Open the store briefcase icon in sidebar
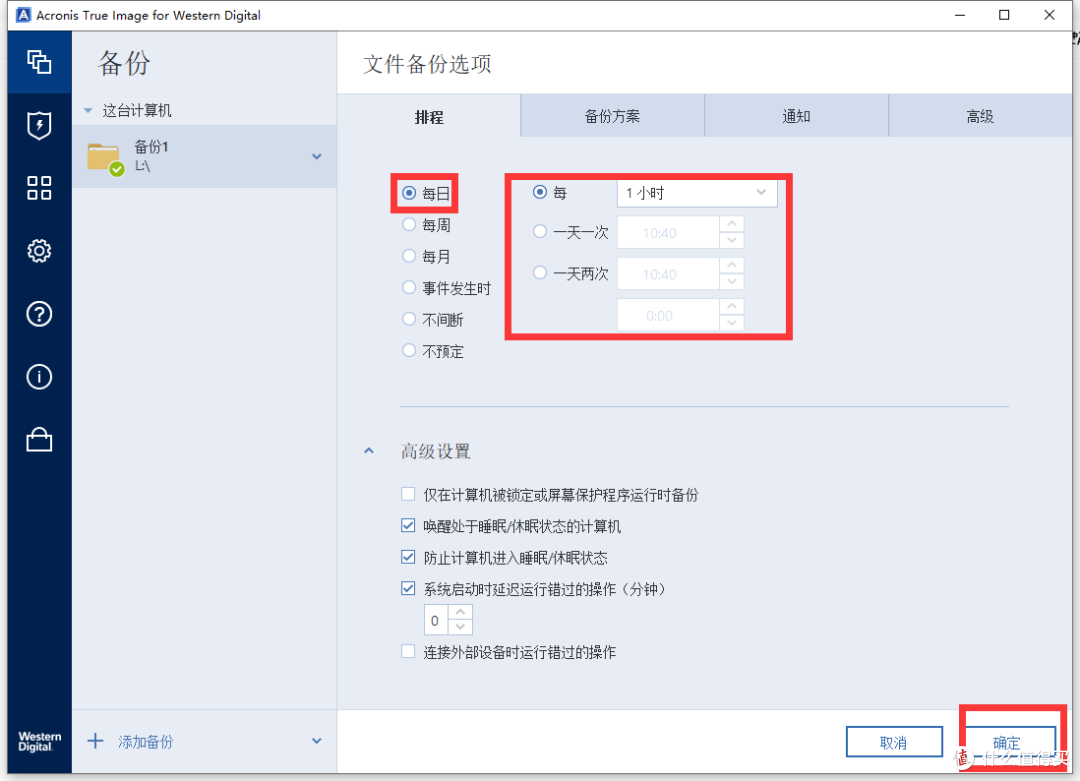This screenshot has width=1080, height=781. coord(39,439)
